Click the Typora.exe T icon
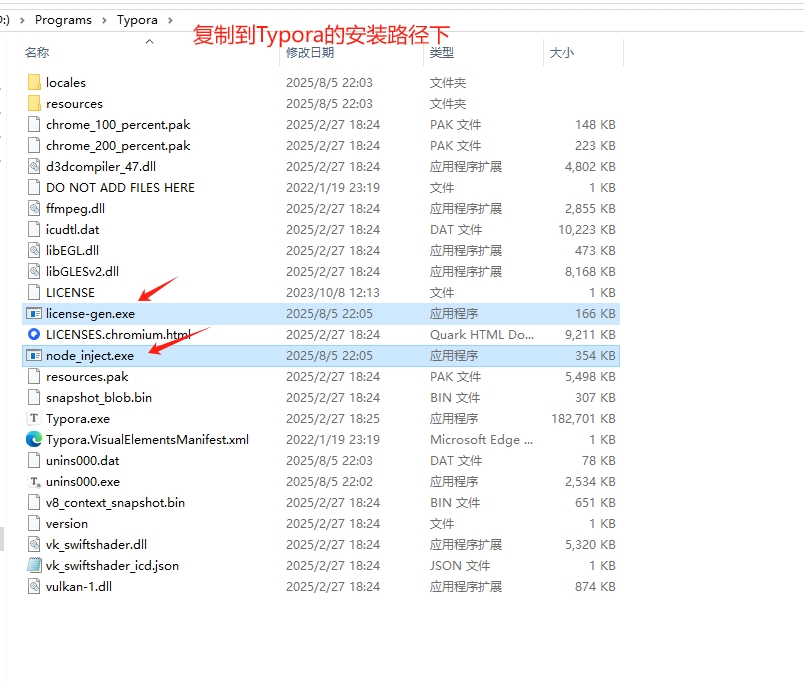Screen dimensions: 804x682 click(x=34, y=418)
